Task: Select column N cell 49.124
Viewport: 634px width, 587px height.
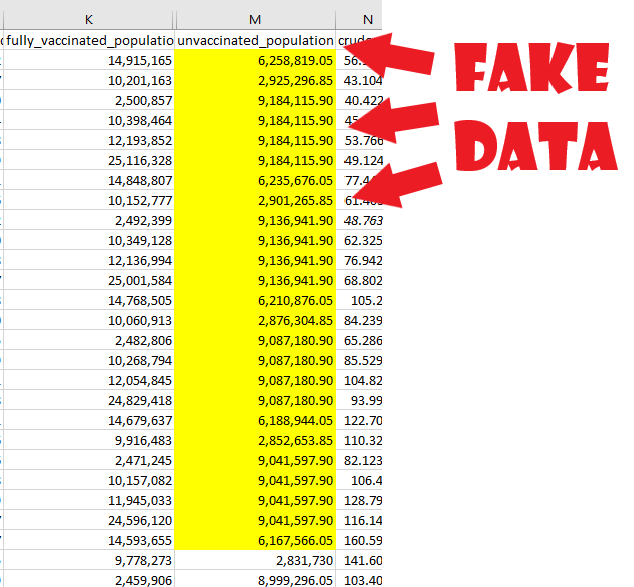Action: pyautogui.click(x=359, y=160)
